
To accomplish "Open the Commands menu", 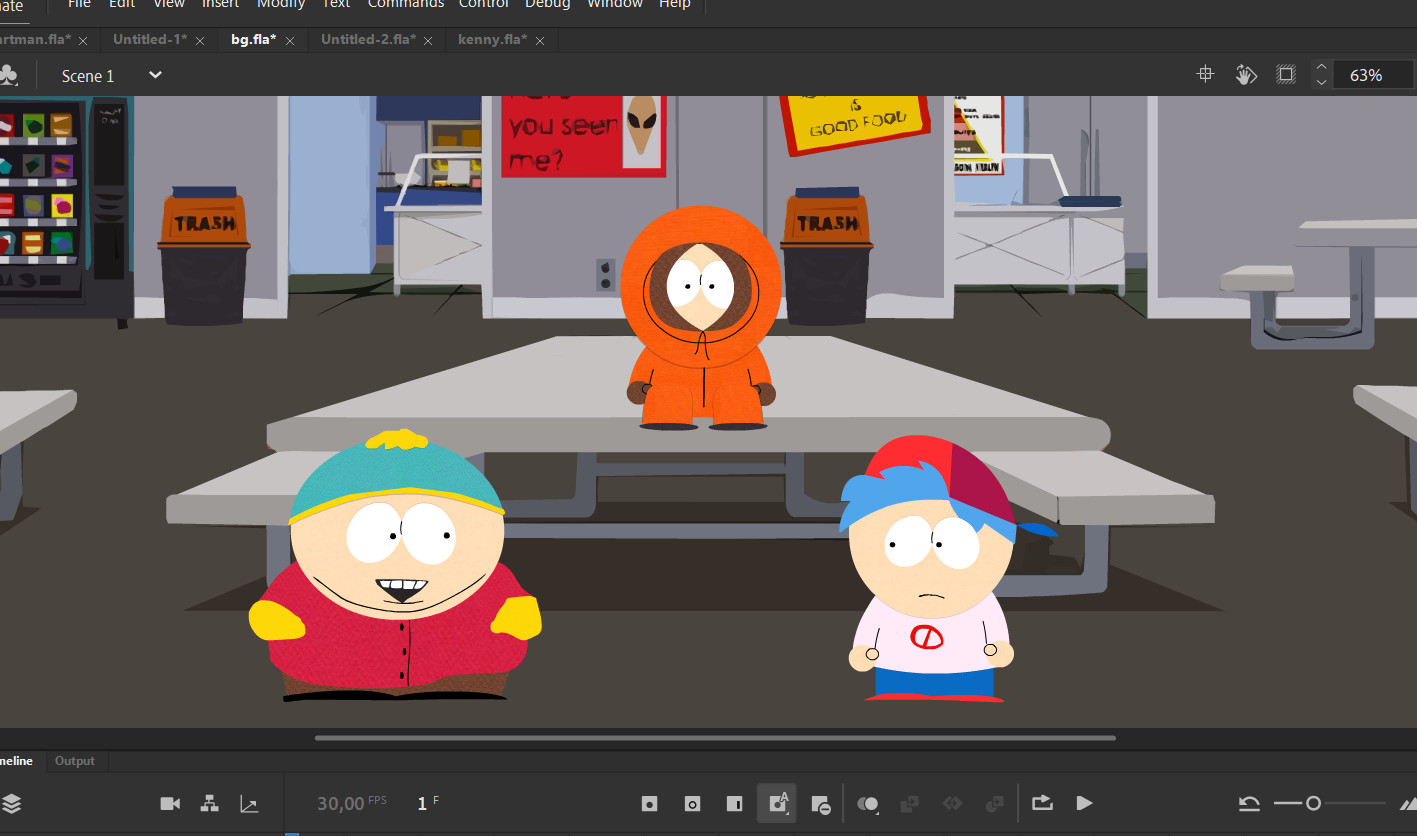I will pos(405,4).
